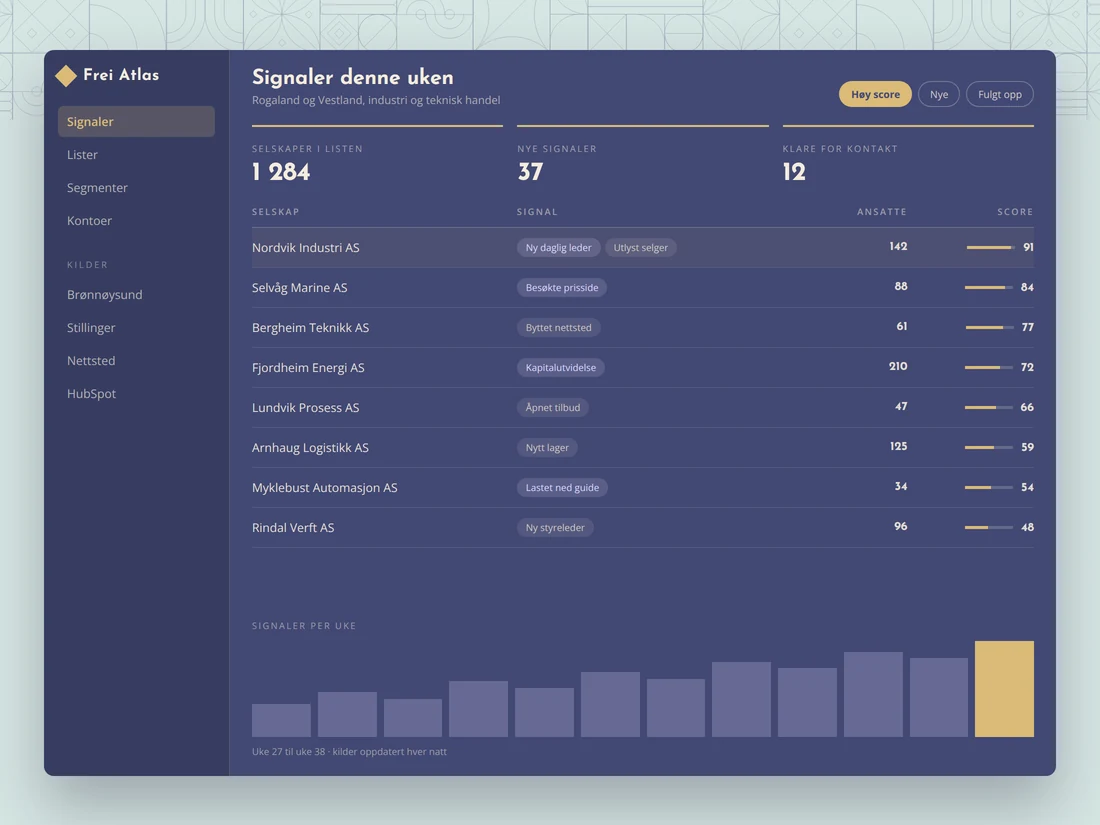Activate the Høy score filter
The width and height of the screenshot is (1100, 825).
(875, 94)
